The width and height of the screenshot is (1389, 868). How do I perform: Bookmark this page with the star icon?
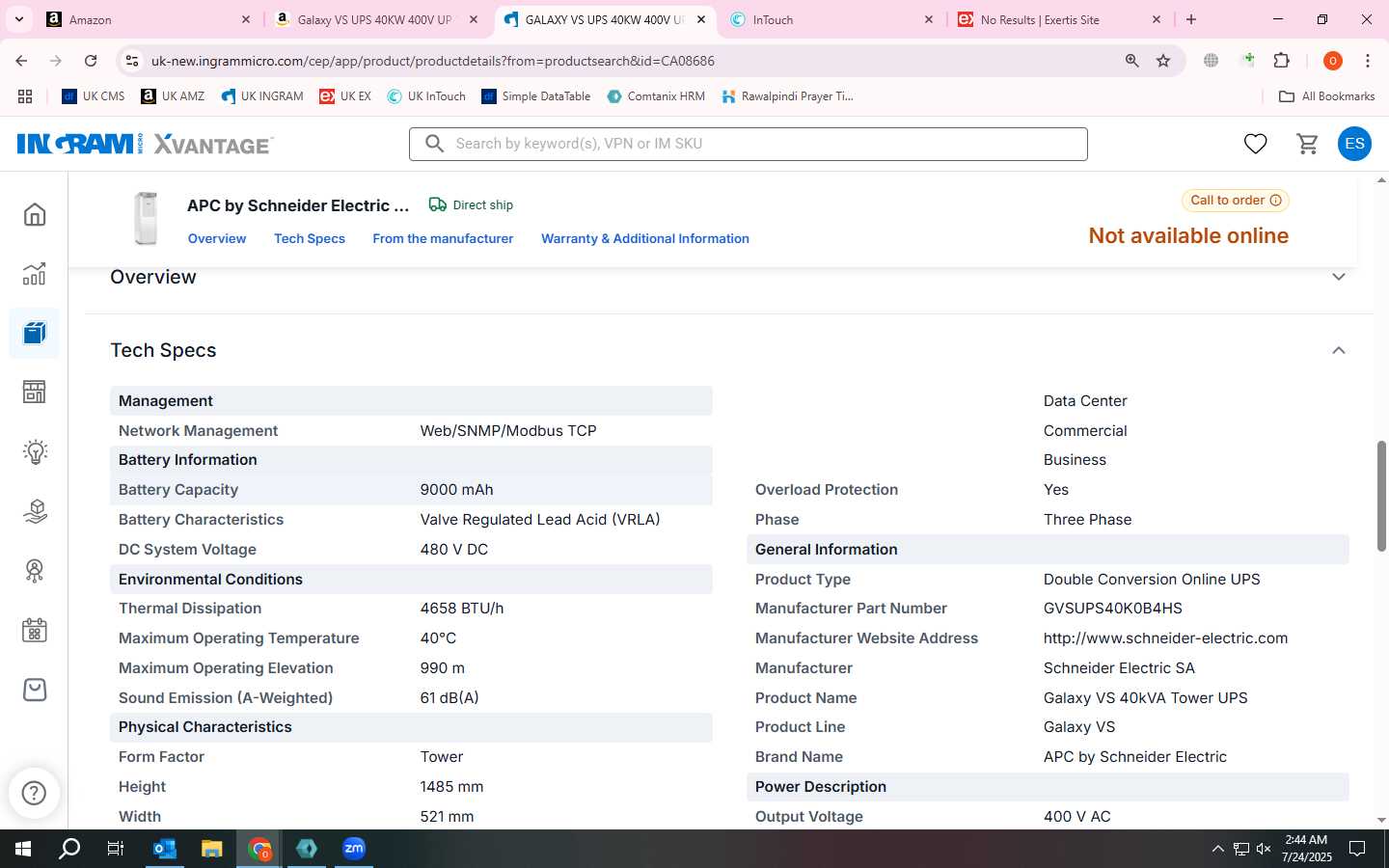tap(1163, 61)
